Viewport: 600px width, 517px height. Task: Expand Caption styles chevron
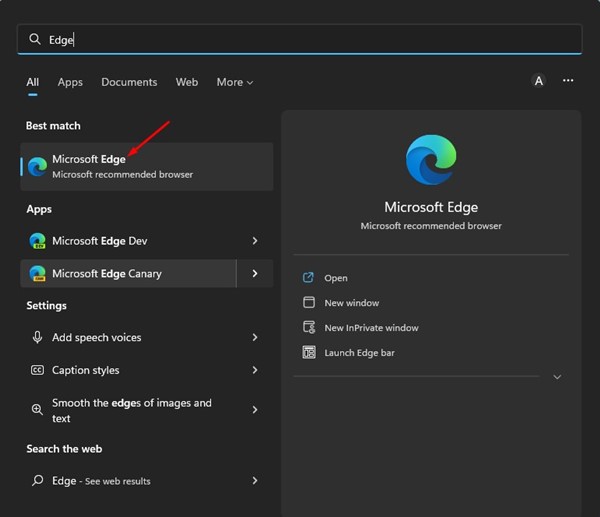click(x=255, y=370)
